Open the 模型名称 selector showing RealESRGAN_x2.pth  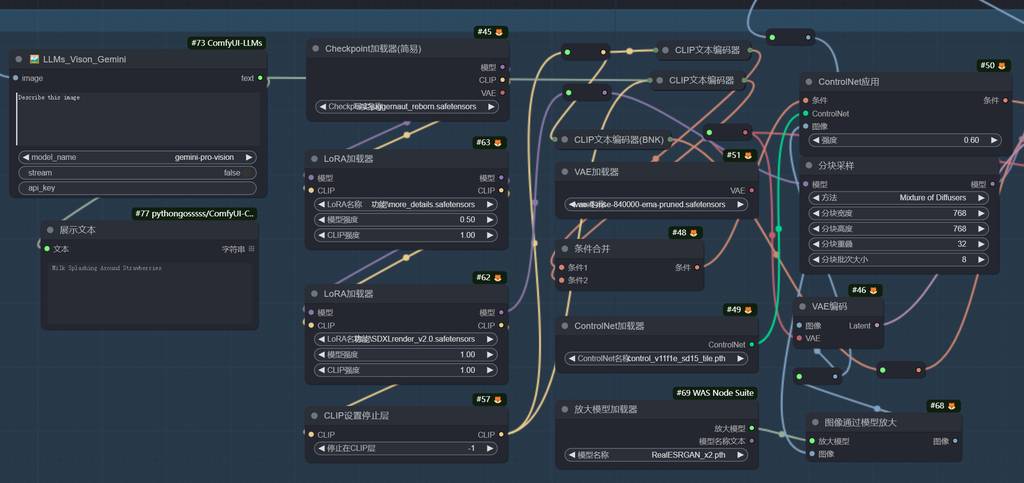(657, 454)
